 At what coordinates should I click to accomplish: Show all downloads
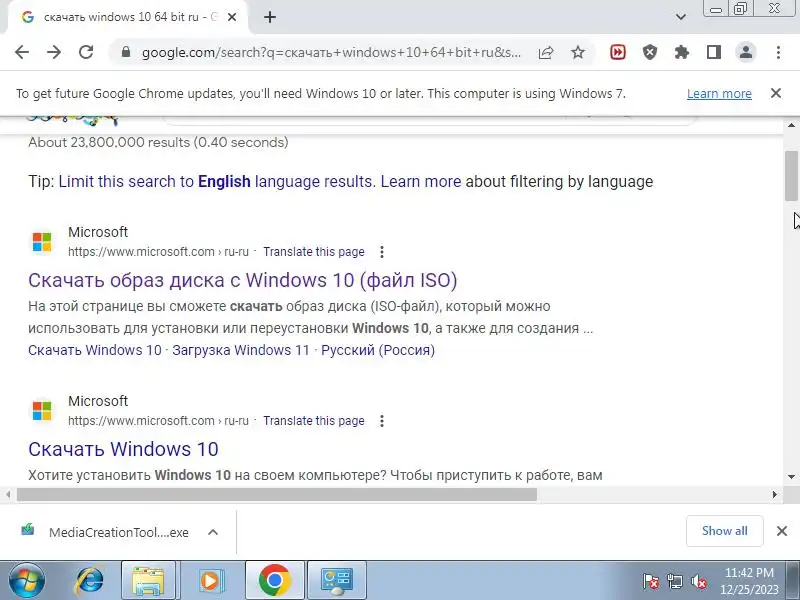click(724, 531)
